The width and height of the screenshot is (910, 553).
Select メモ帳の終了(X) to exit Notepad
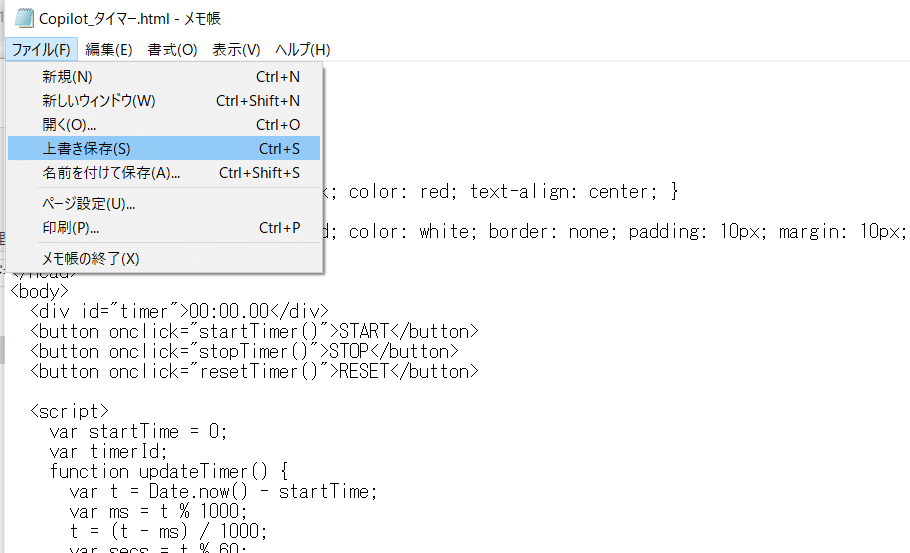pos(164,259)
